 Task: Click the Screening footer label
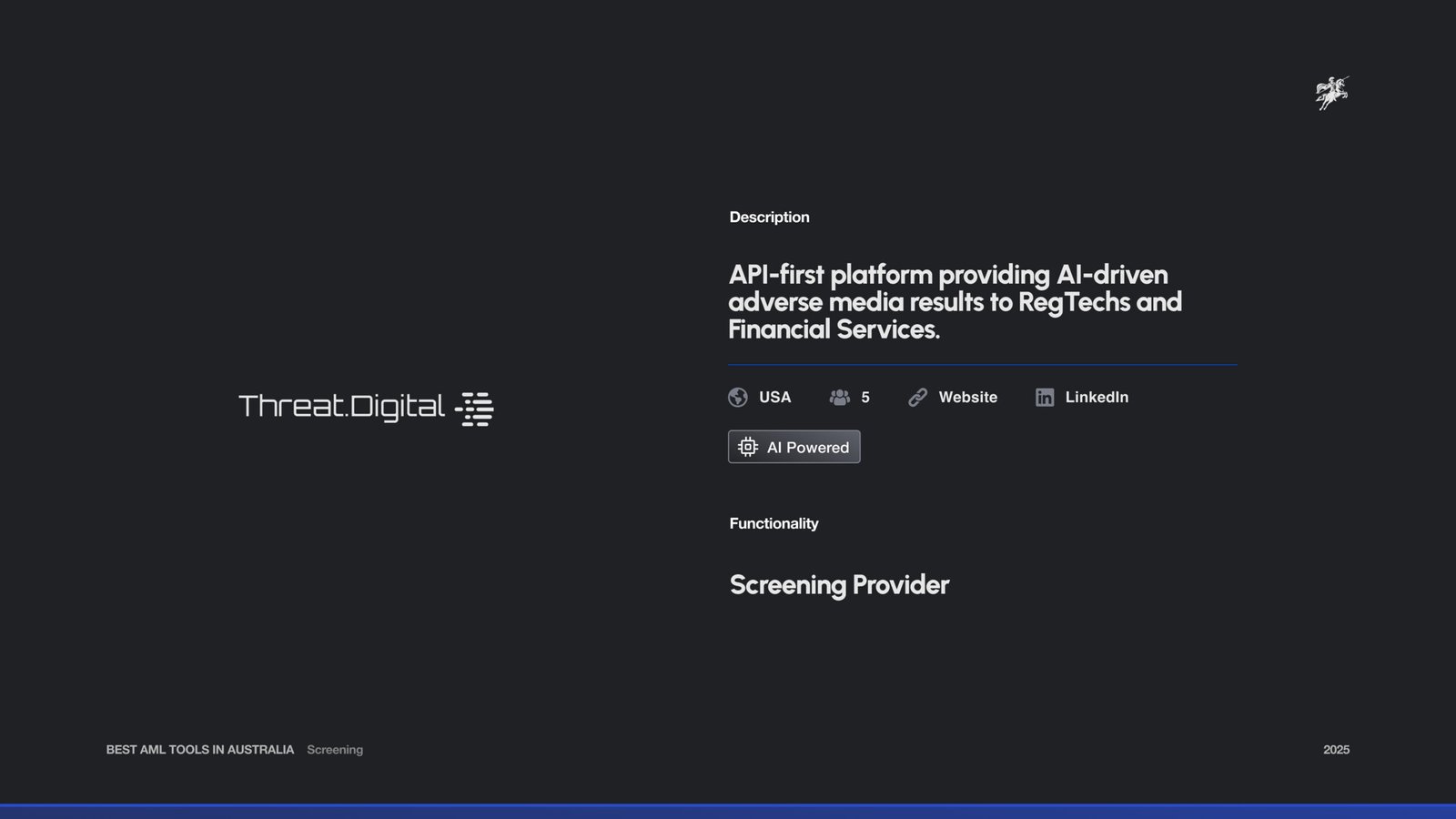point(335,750)
